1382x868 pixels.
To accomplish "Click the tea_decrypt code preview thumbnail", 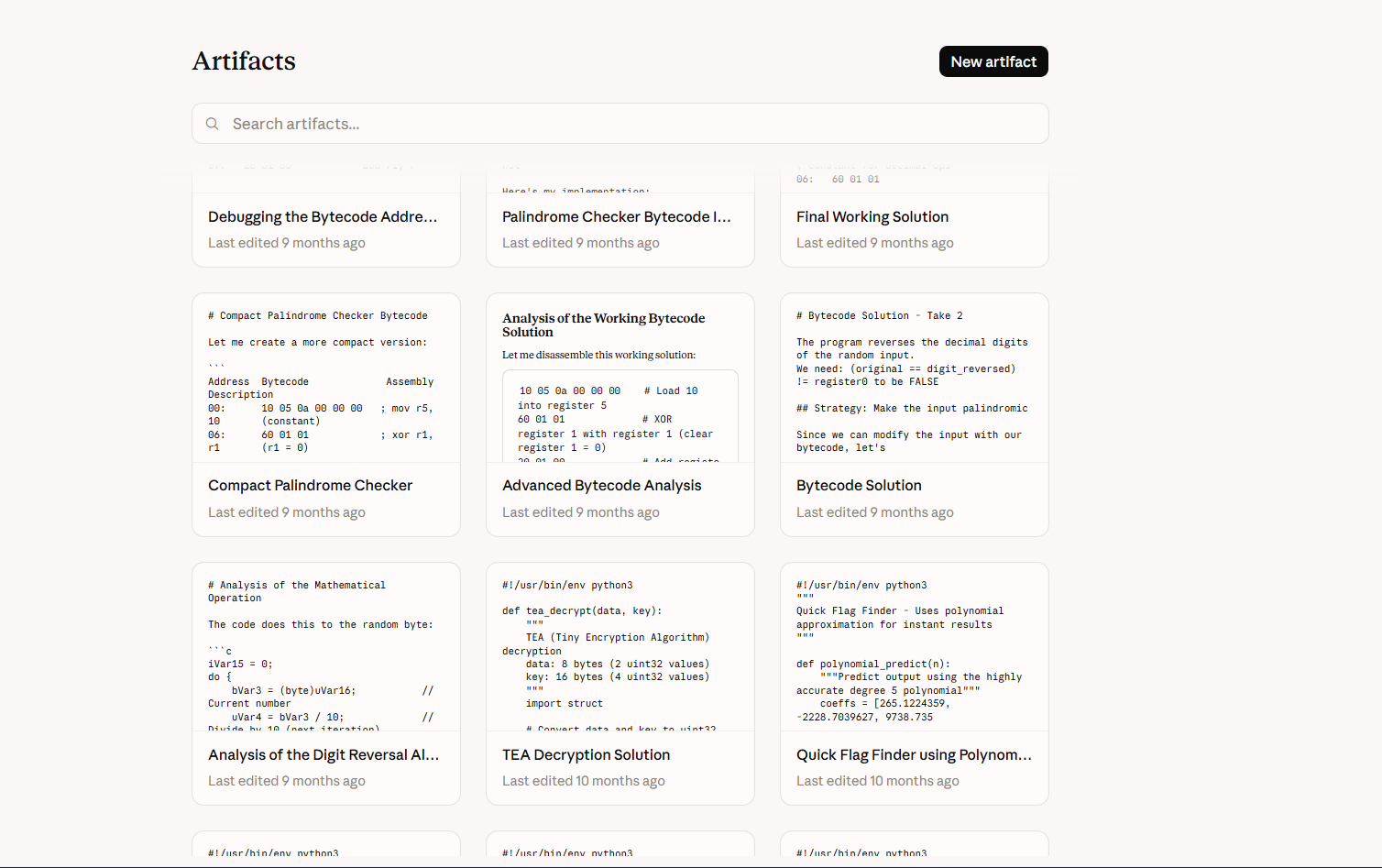I will click(620, 647).
